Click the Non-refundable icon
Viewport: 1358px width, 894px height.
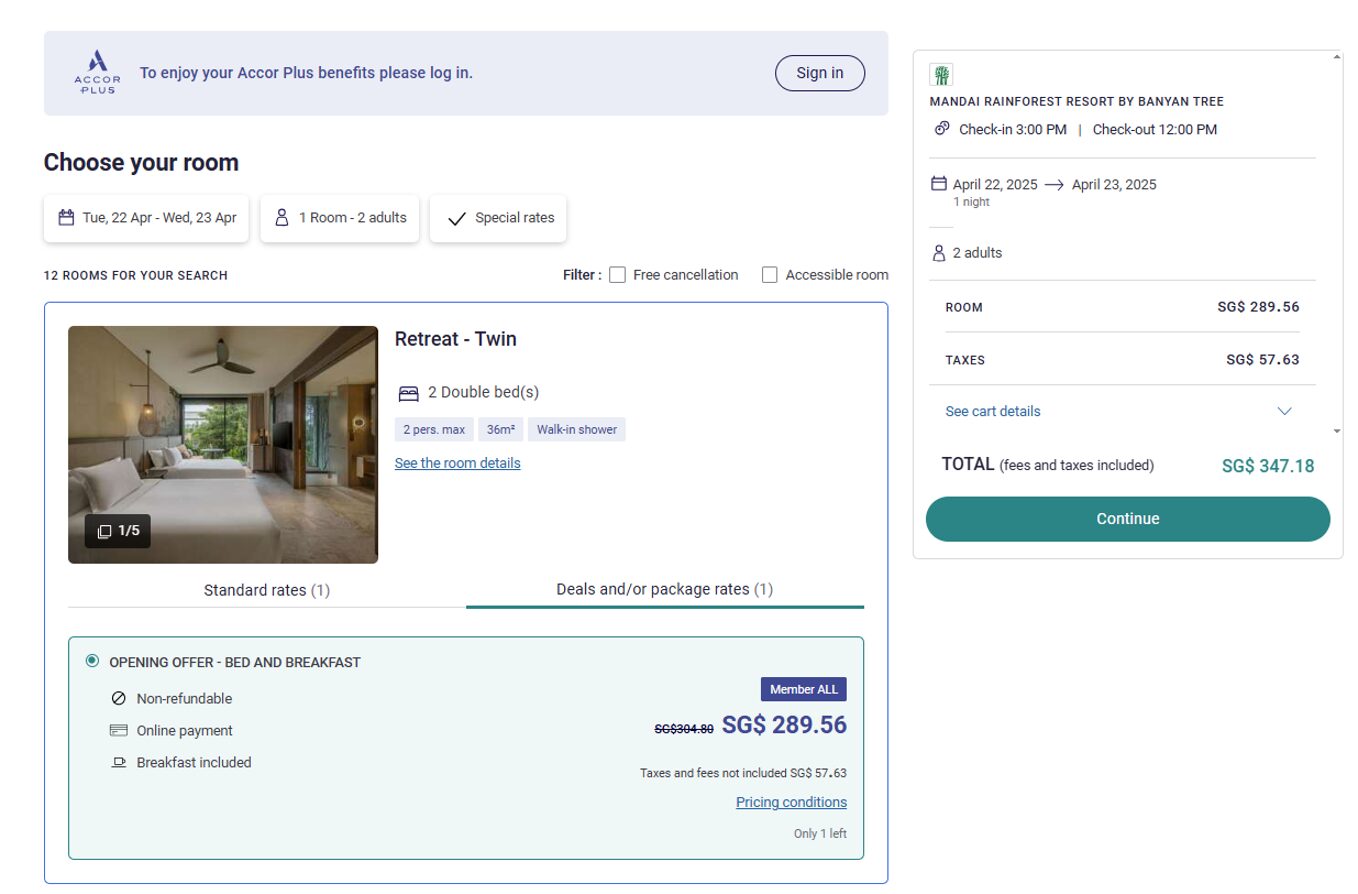(x=119, y=699)
